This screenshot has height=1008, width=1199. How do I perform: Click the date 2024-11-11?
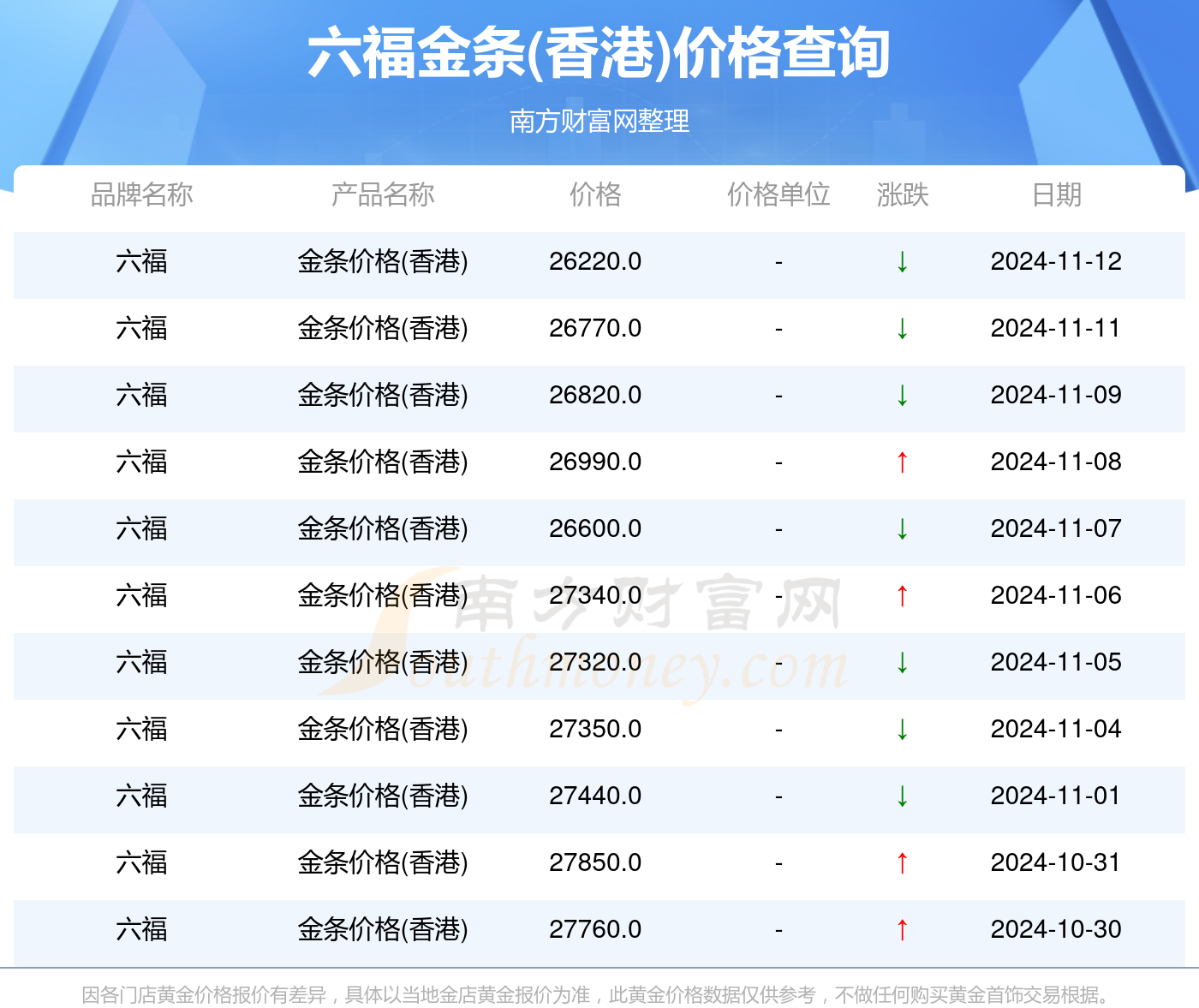1056,328
